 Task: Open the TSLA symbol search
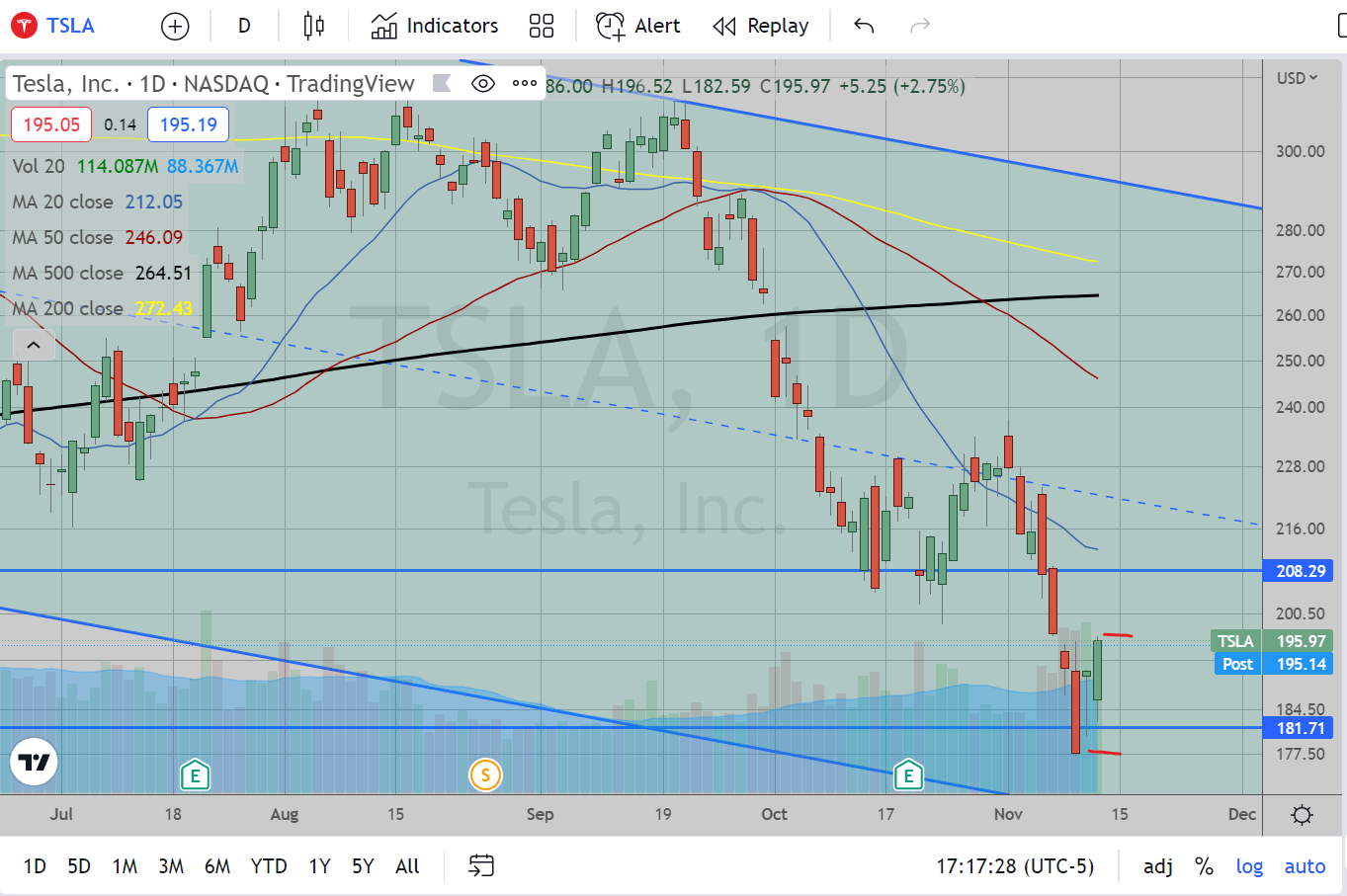(53, 26)
